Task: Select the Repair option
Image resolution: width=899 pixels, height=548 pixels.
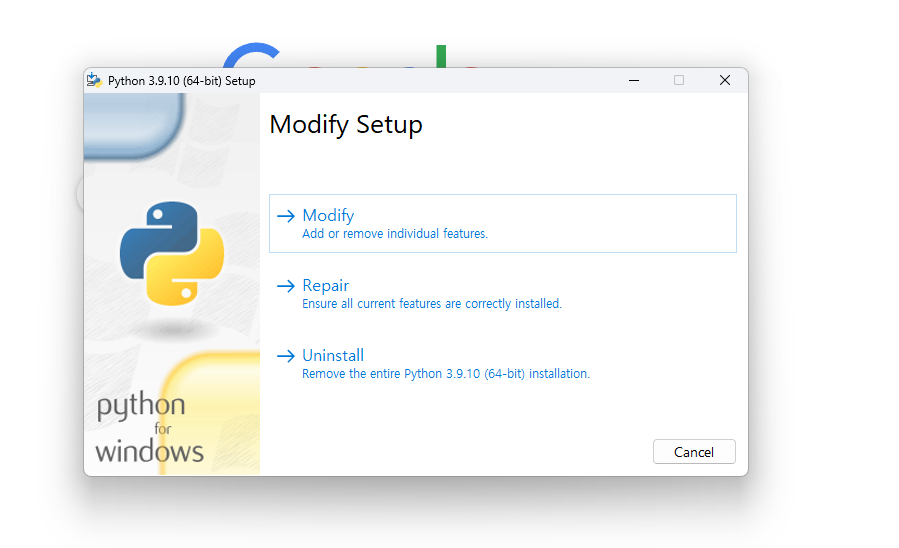Action: (502, 293)
